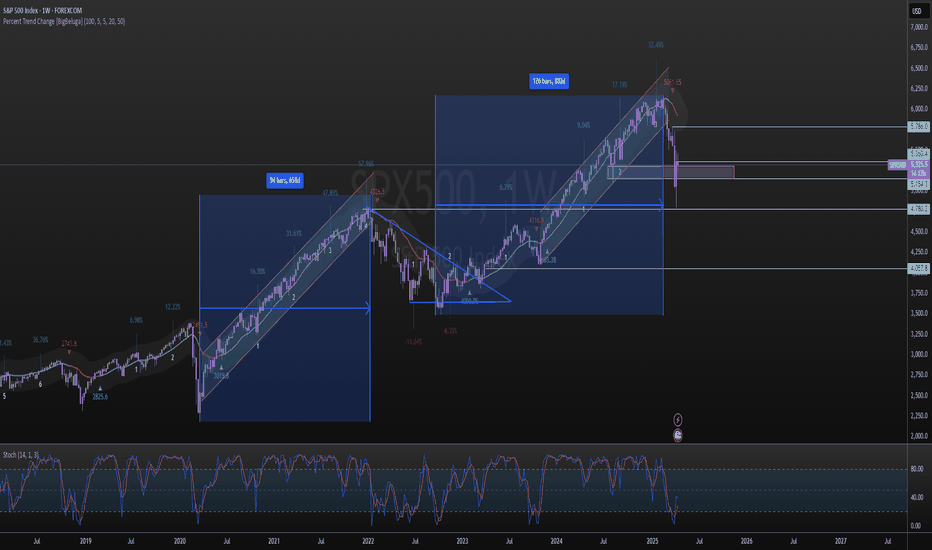Click the 2825.6 trend low label

[100, 397]
